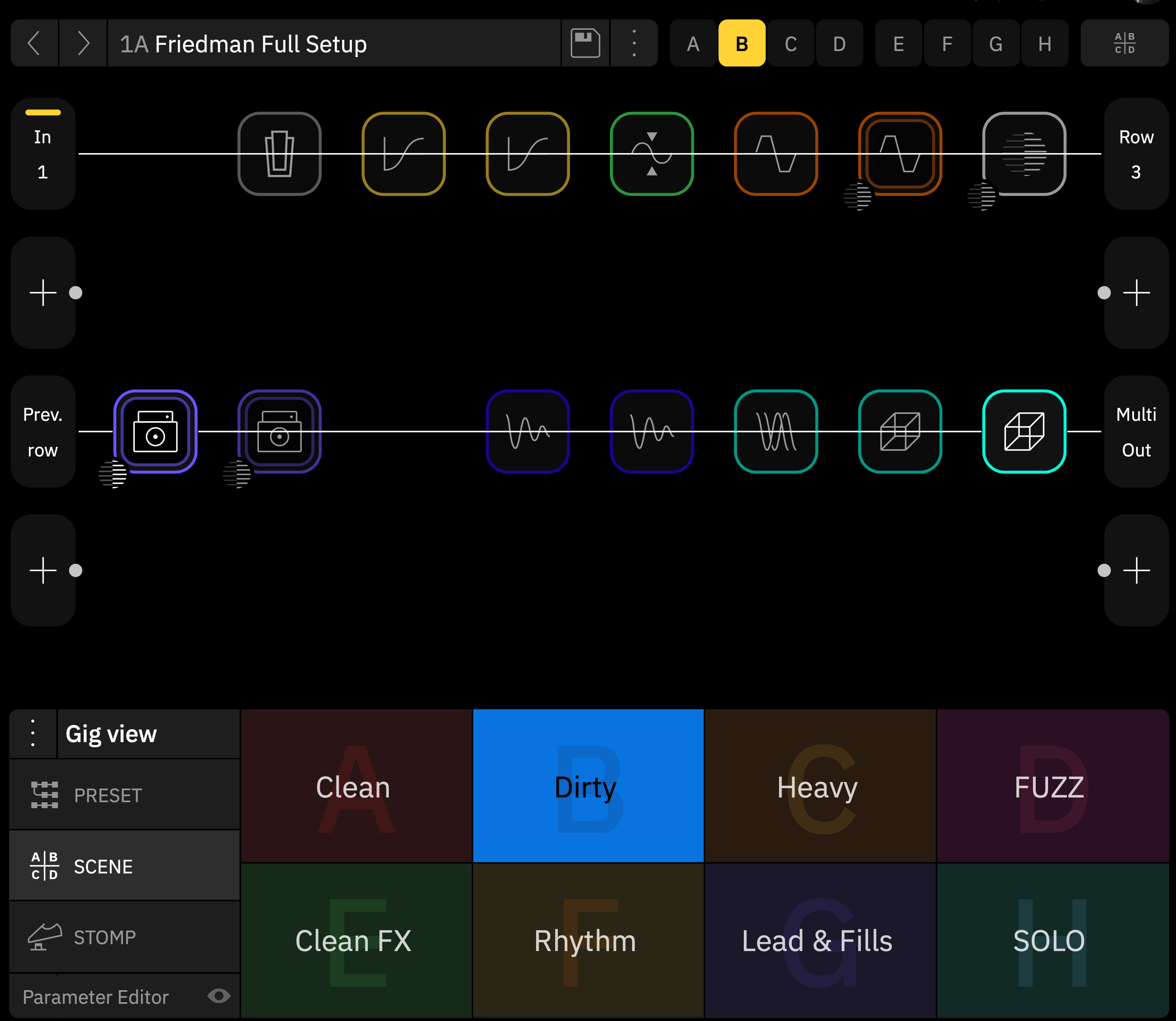The height and width of the screenshot is (1021, 1176).
Task: Select scene C in top bar
Action: 791,43
